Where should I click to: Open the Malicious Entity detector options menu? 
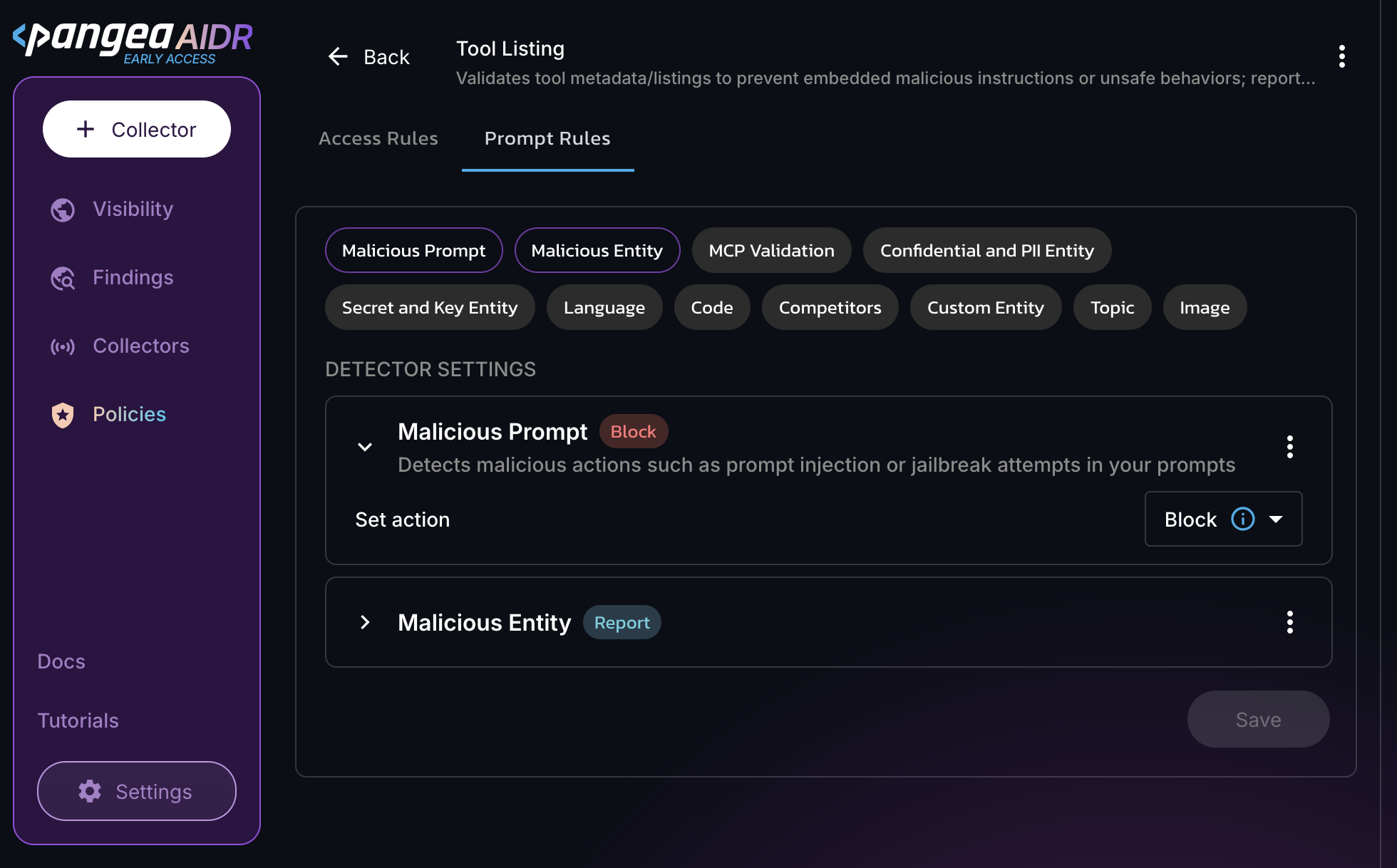(1289, 622)
